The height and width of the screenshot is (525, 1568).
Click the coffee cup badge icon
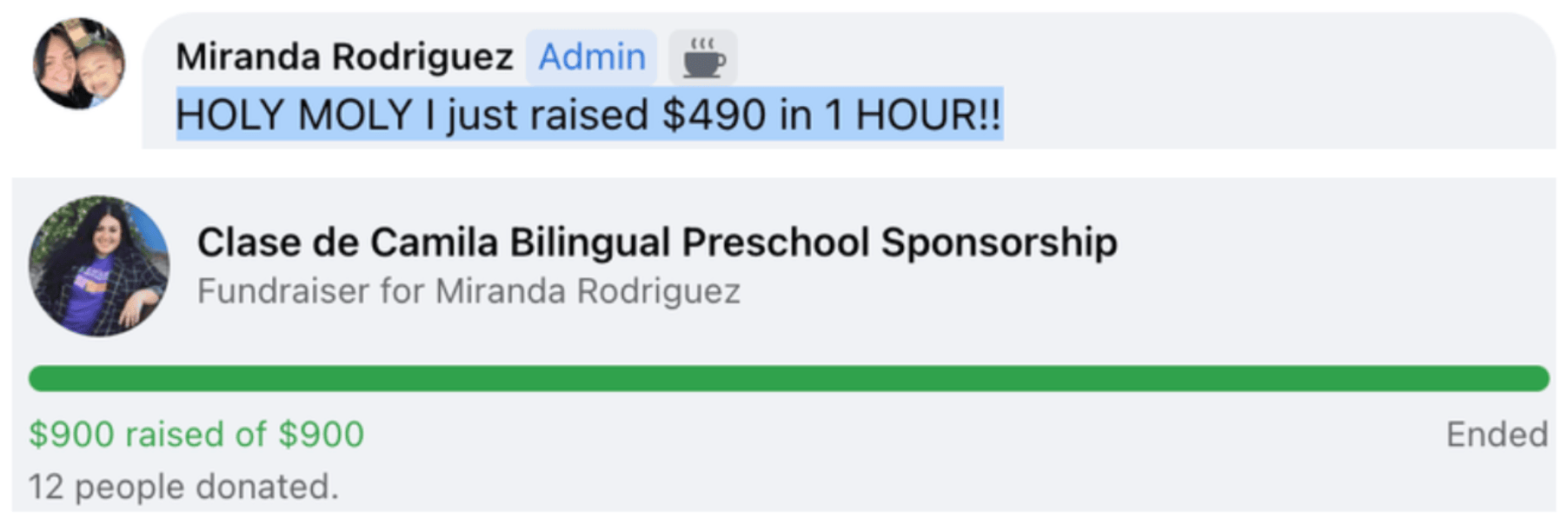click(703, 57)
